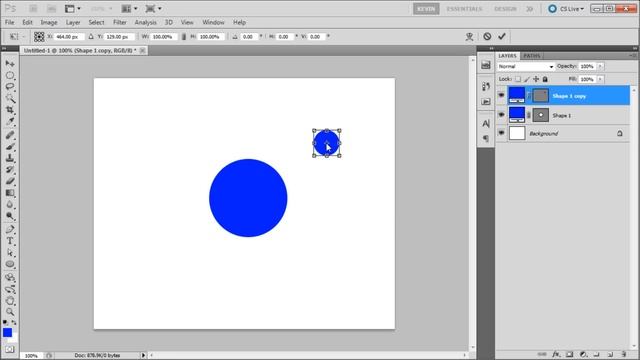The height and width of the screenshot is (360, 640).
Task: Click the Shape 1 vector mask thumbnail
Action: [x=540, y=115]
